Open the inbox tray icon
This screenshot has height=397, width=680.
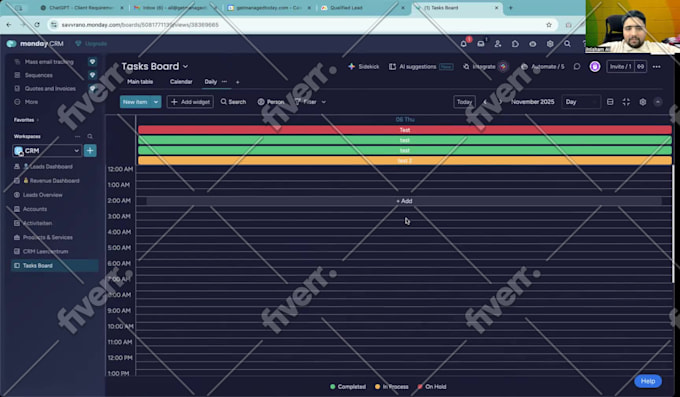[481, 44]
